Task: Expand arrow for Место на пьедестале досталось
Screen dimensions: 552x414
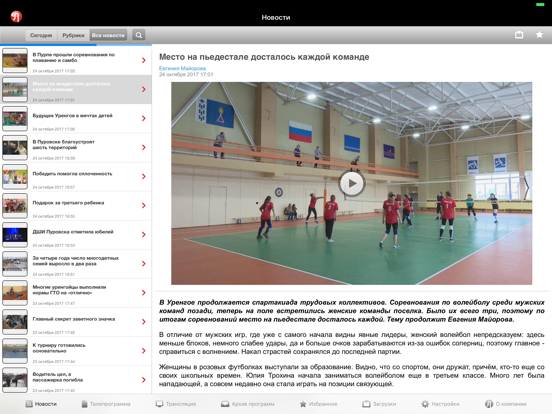Action: click(x=144, y=89)
